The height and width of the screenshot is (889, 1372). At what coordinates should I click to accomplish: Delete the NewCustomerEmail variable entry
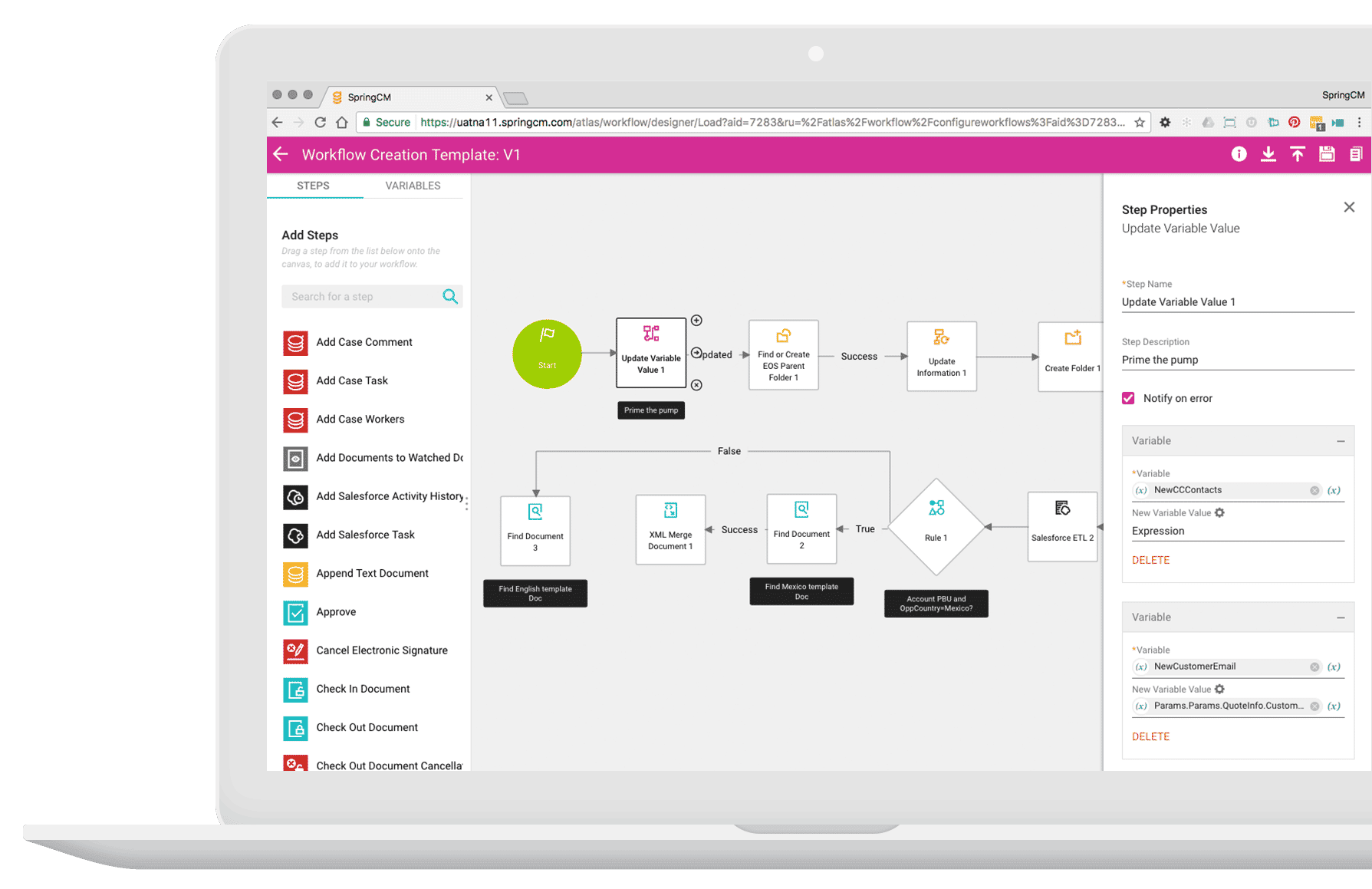point(1150,736)
